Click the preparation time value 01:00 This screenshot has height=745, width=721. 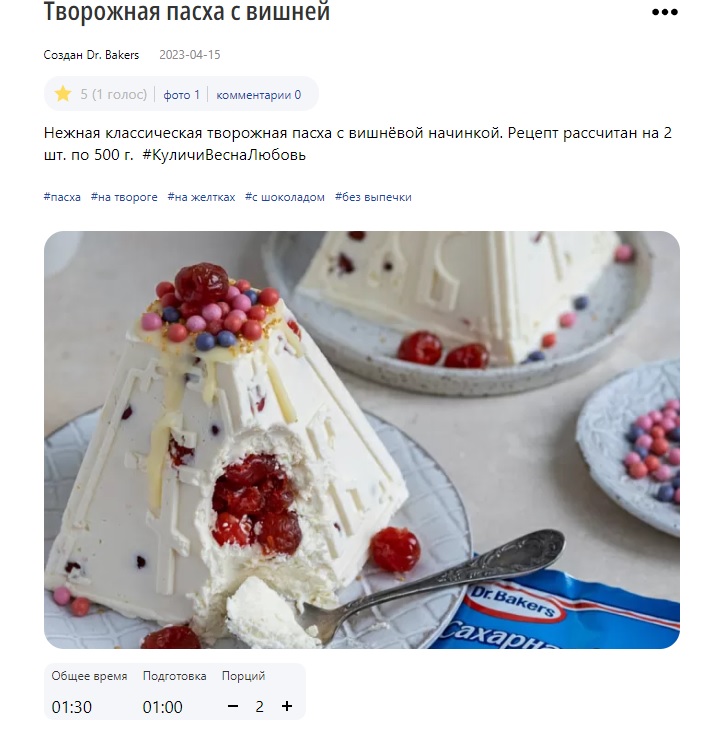click(x=163, y=707)
